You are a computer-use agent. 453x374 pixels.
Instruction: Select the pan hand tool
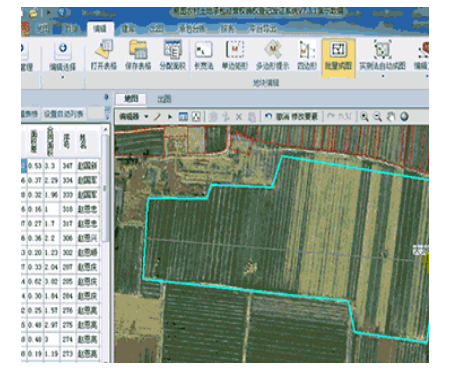[x=391, y=117]
